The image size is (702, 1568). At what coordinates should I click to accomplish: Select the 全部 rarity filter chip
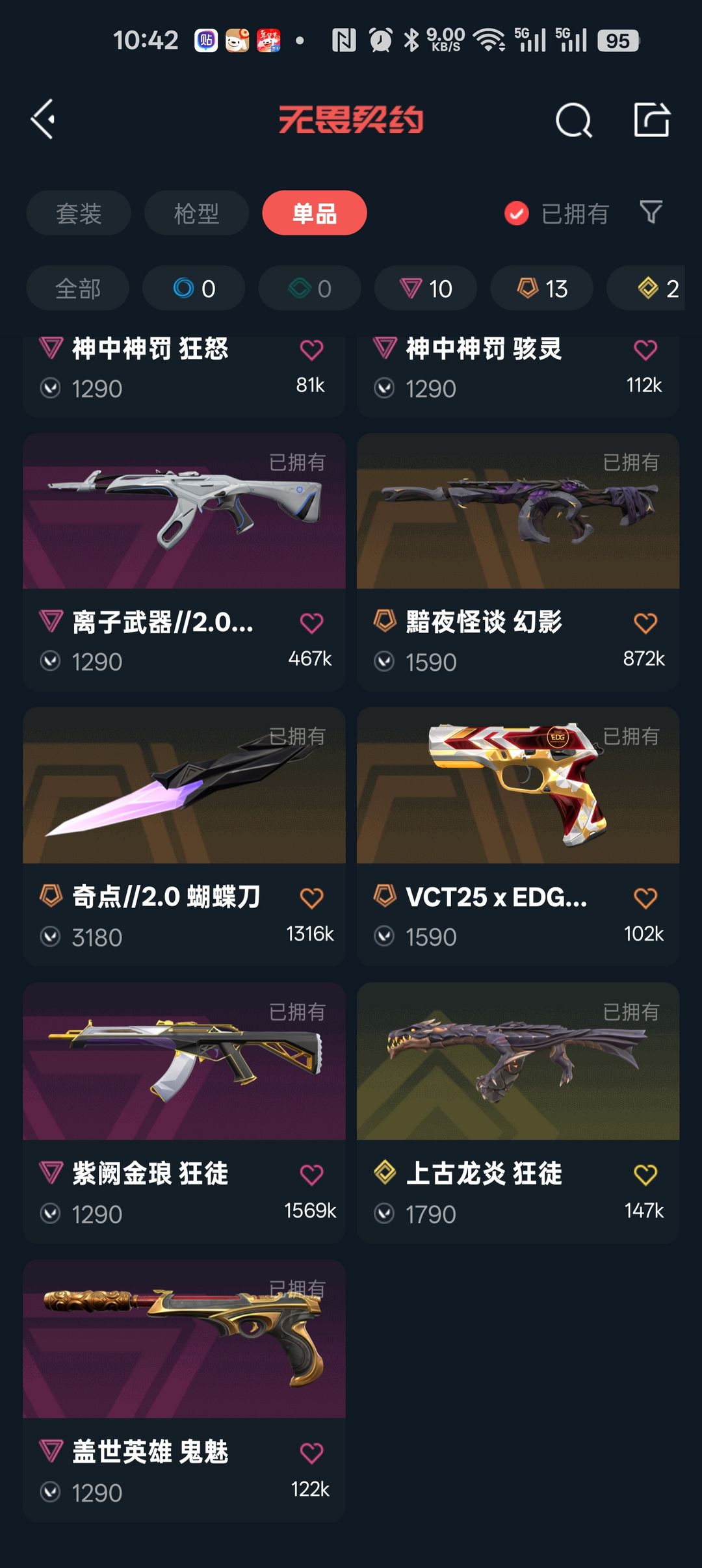click(x=78, y=288)
